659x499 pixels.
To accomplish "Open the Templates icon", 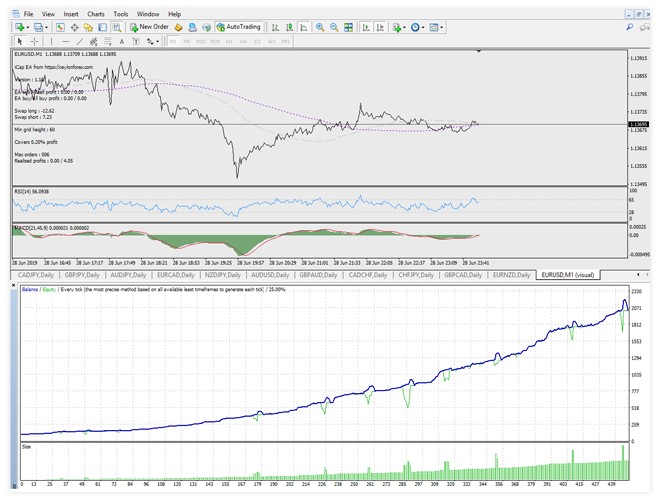I will [x=434, y=27].
